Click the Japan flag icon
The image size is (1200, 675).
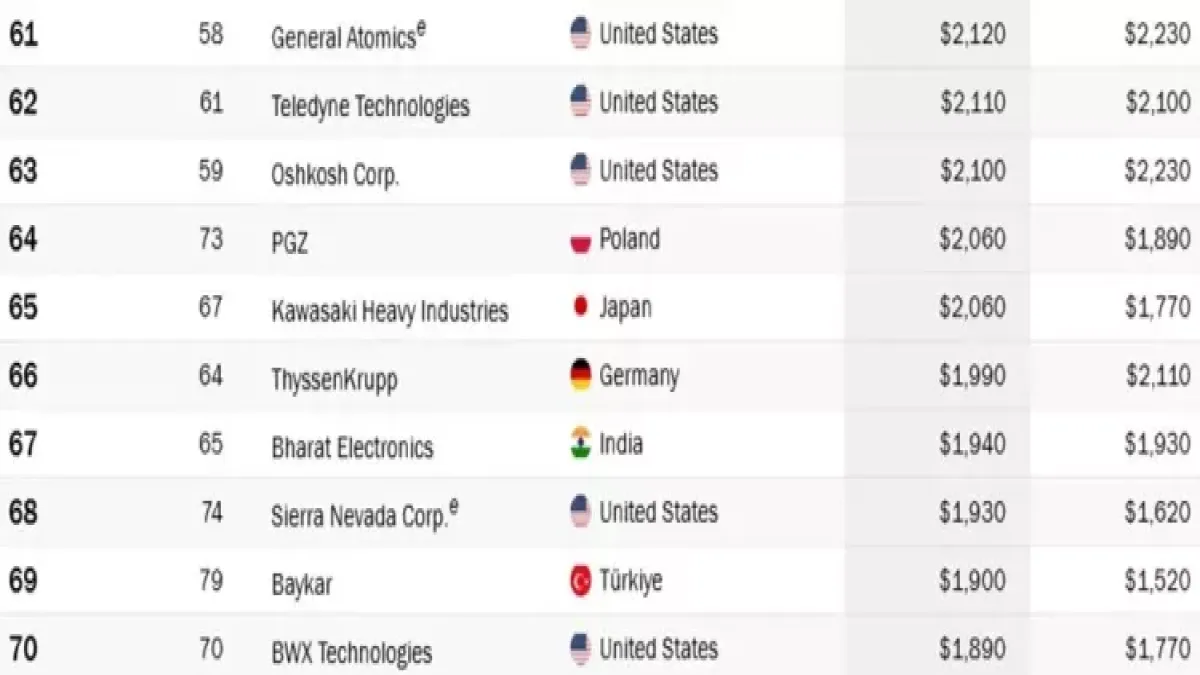coord(581,307)
